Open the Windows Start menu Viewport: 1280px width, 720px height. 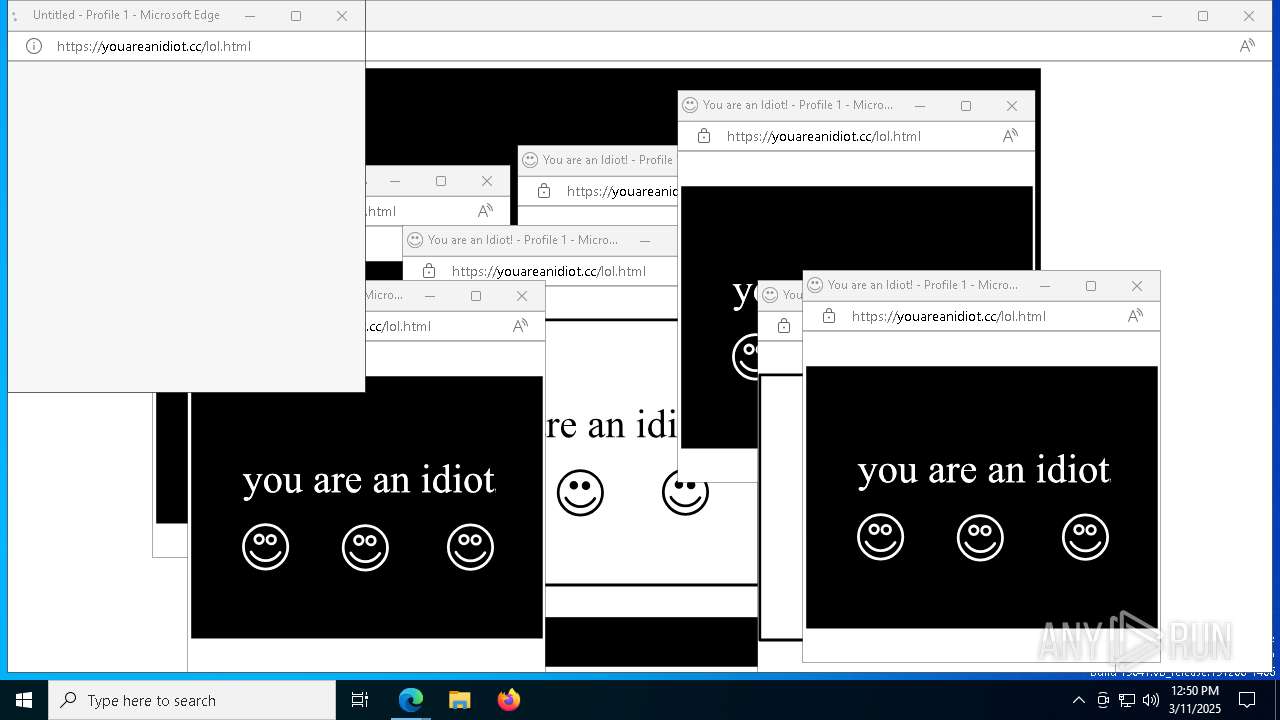(24, 700)
